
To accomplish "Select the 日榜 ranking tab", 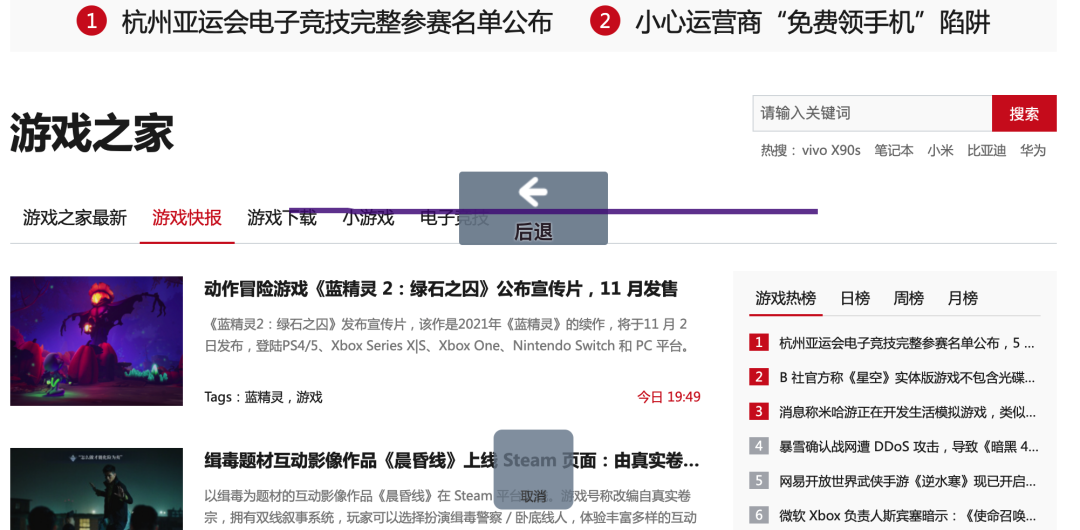I will 855,298.
